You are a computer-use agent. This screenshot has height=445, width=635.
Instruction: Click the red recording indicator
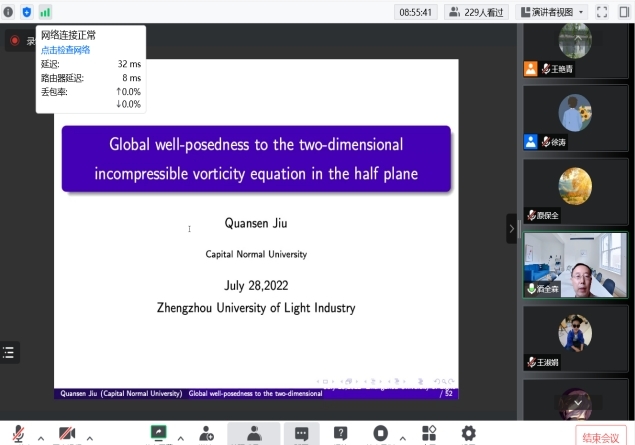point(15,40)
